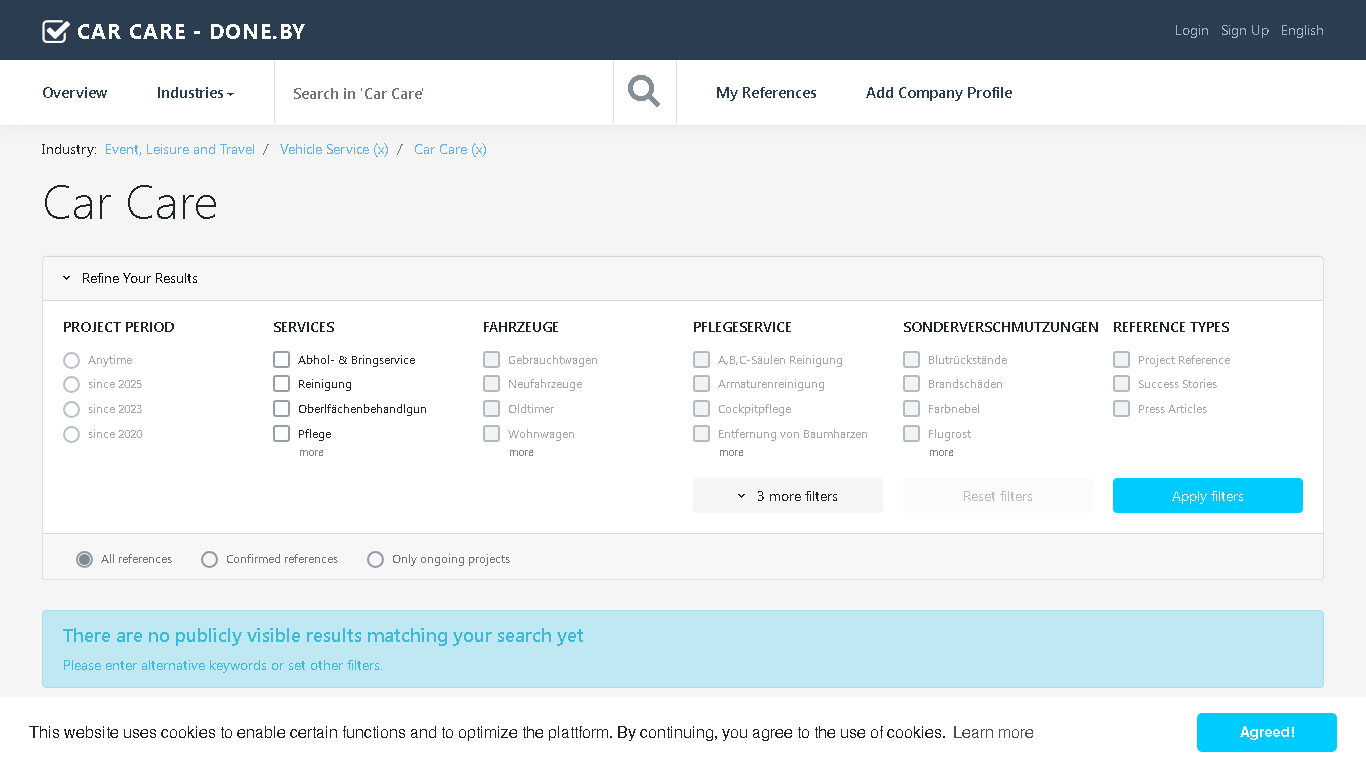This screenshot has width=1366, height=768.
Task: Tick the Gebrauchtwagen checkbox
Action: pos(491,359)
